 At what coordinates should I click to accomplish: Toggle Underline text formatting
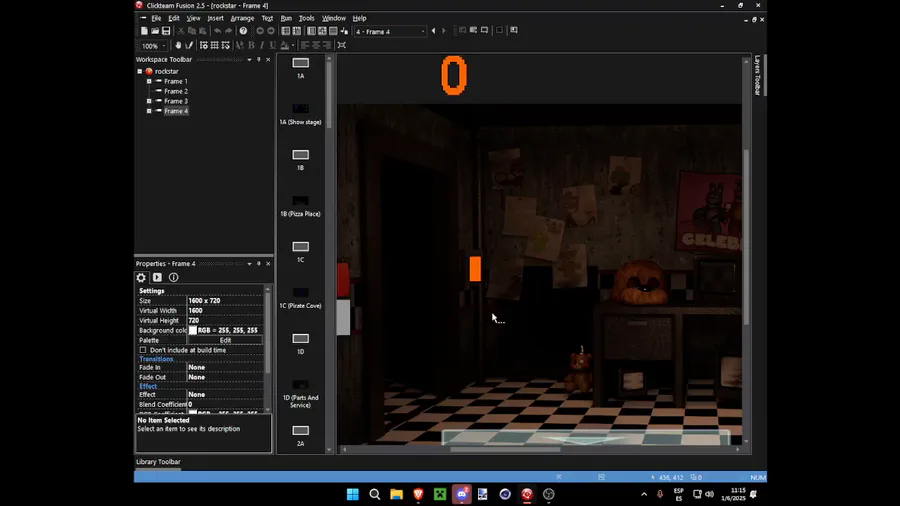coord(273,45)
